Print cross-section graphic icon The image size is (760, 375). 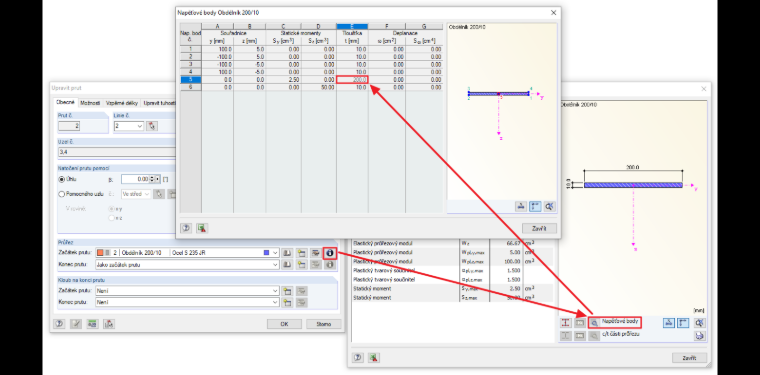(699, 335)
